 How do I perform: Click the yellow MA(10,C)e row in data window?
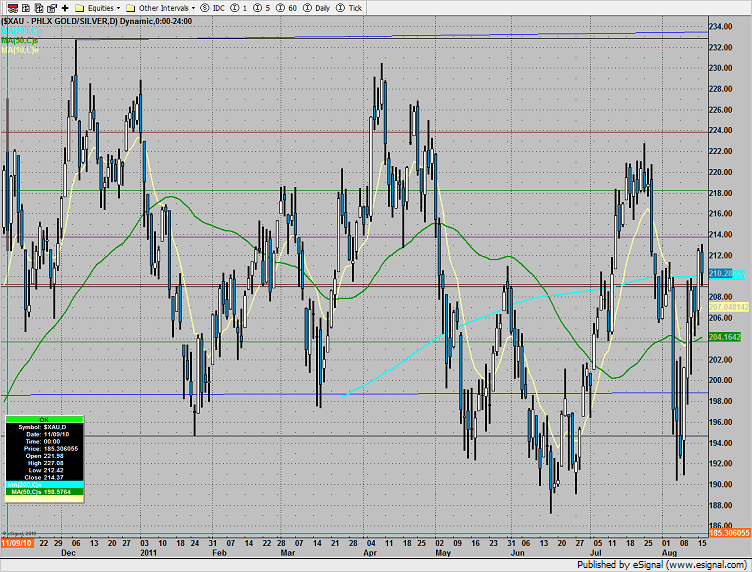click(x=44, y=499)
